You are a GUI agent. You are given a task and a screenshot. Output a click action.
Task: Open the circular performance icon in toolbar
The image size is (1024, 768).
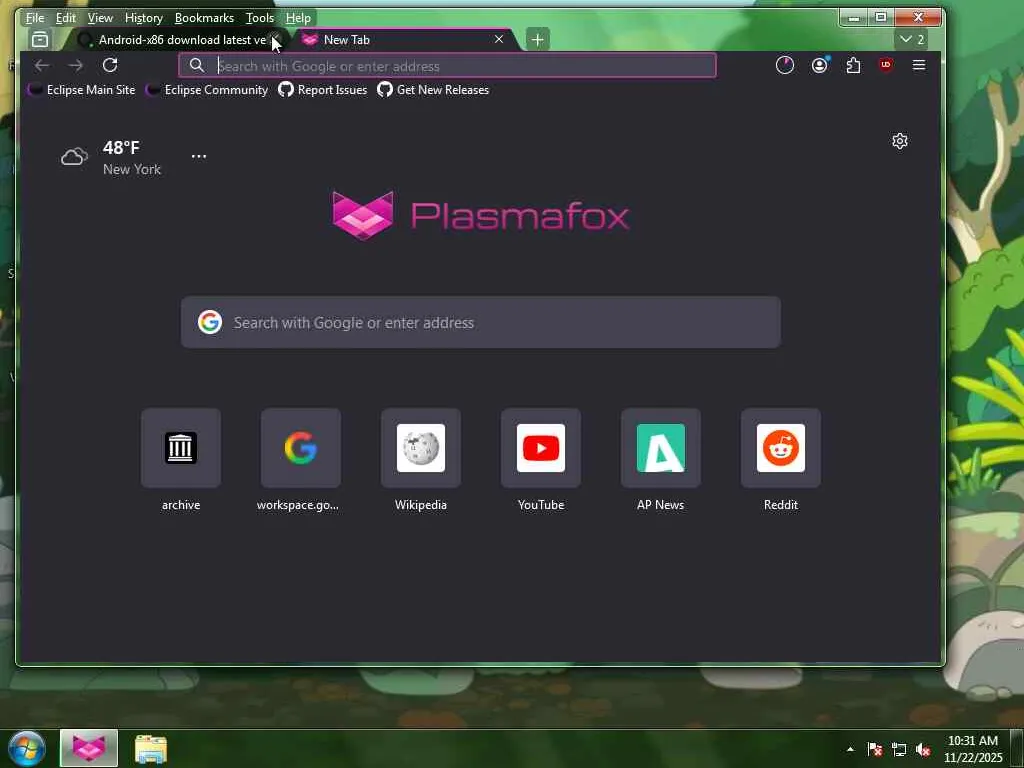[784, 65]
